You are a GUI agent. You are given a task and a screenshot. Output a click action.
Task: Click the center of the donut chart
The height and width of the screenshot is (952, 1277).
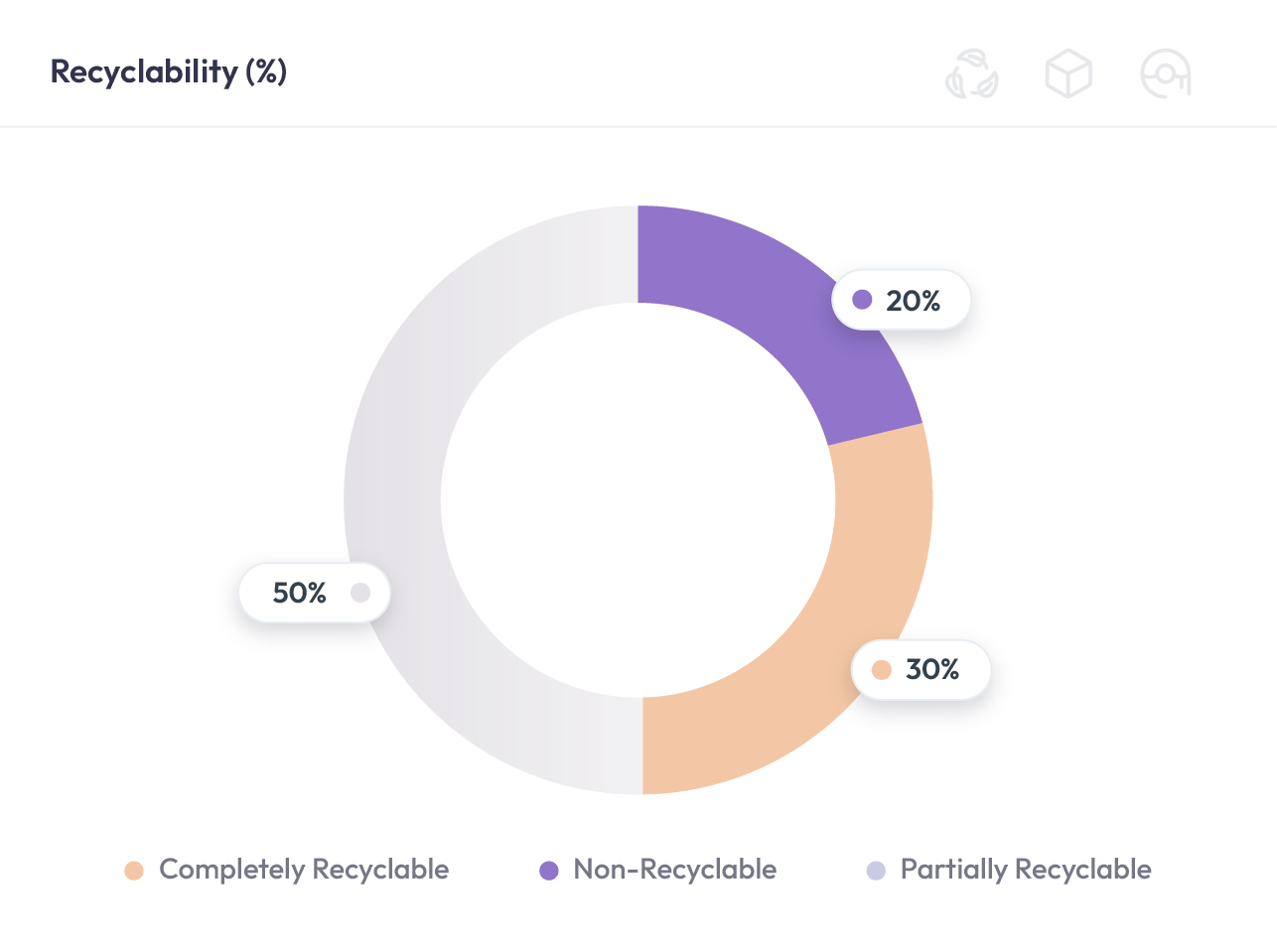(x=638, y=499)
